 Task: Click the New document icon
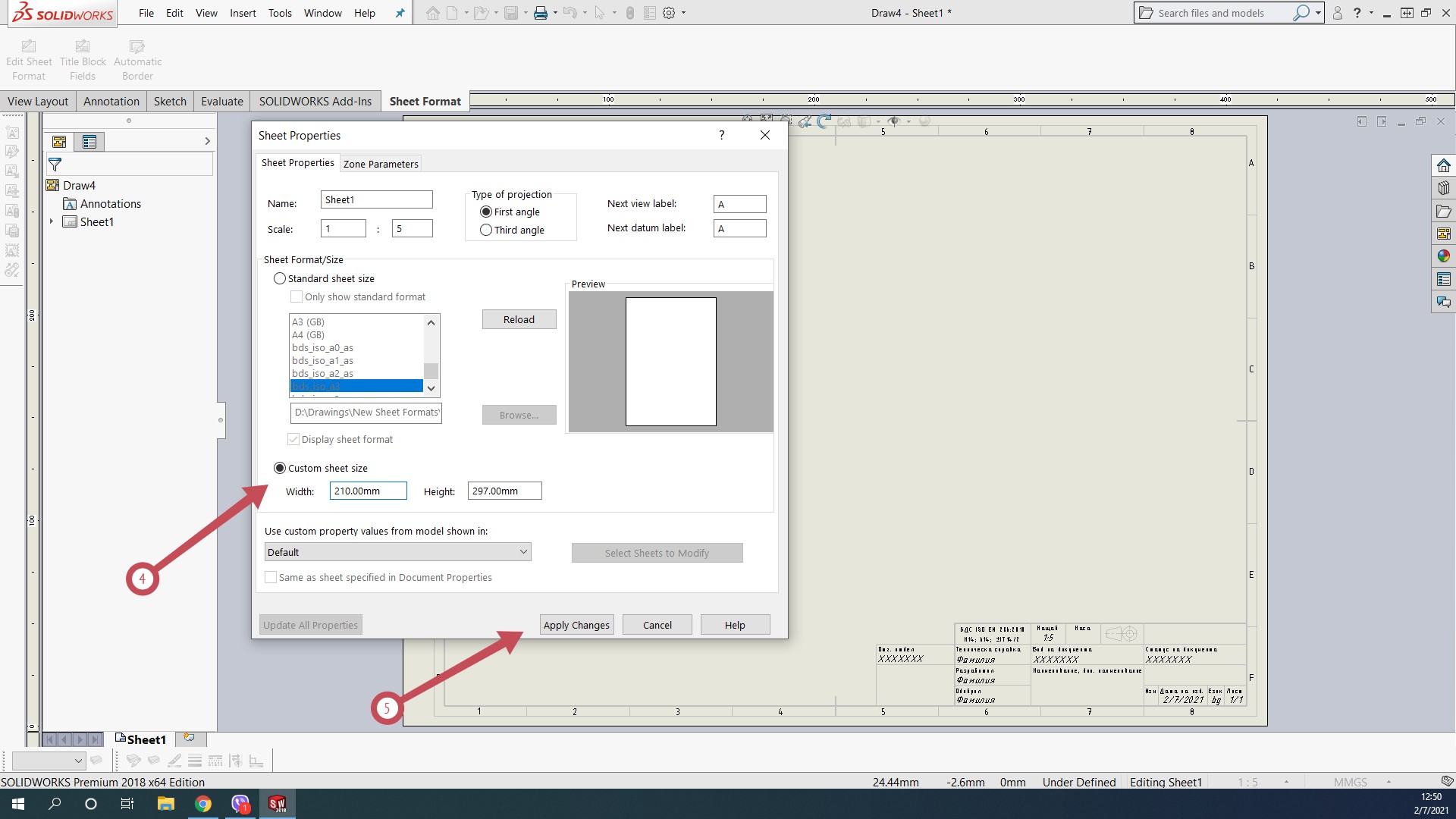[x=452, y=13]
